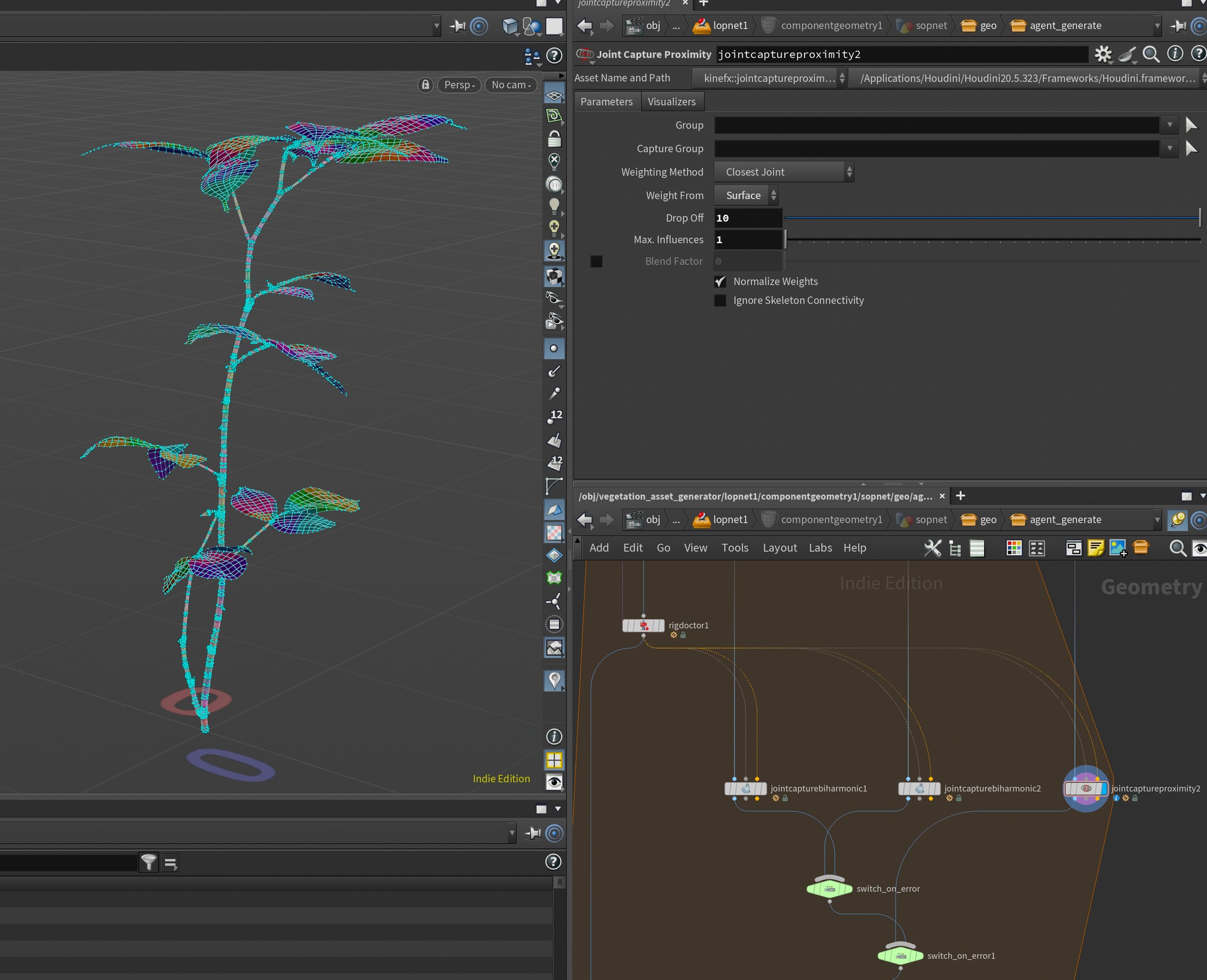This screenshot has width=1207, height=980.
Task: Uncheck Normalize Weights checkbox
Action: 720,282
